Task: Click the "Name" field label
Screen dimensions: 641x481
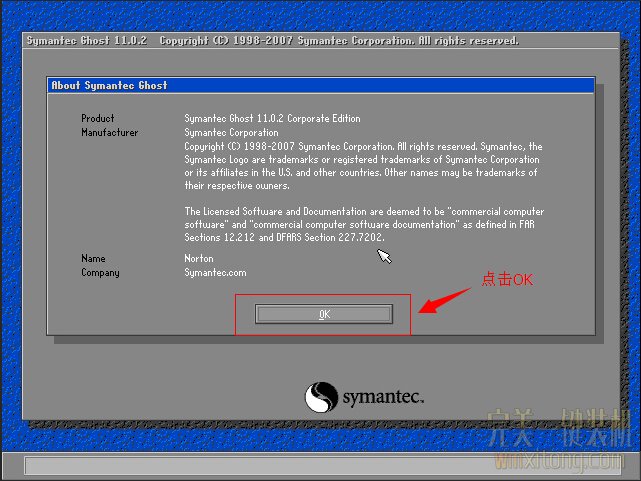Action: [93, 259]
